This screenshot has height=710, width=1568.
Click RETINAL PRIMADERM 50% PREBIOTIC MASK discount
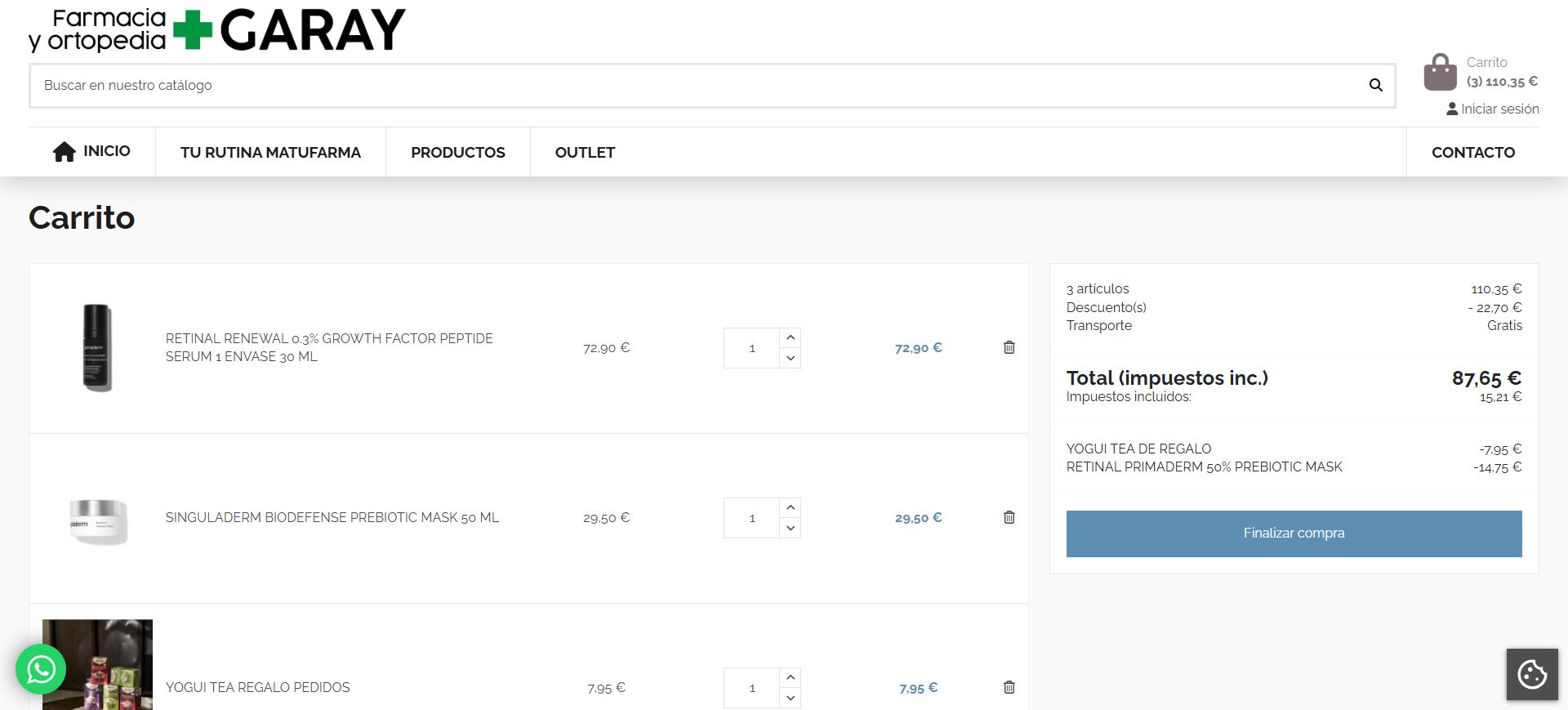click(1204, 467)
